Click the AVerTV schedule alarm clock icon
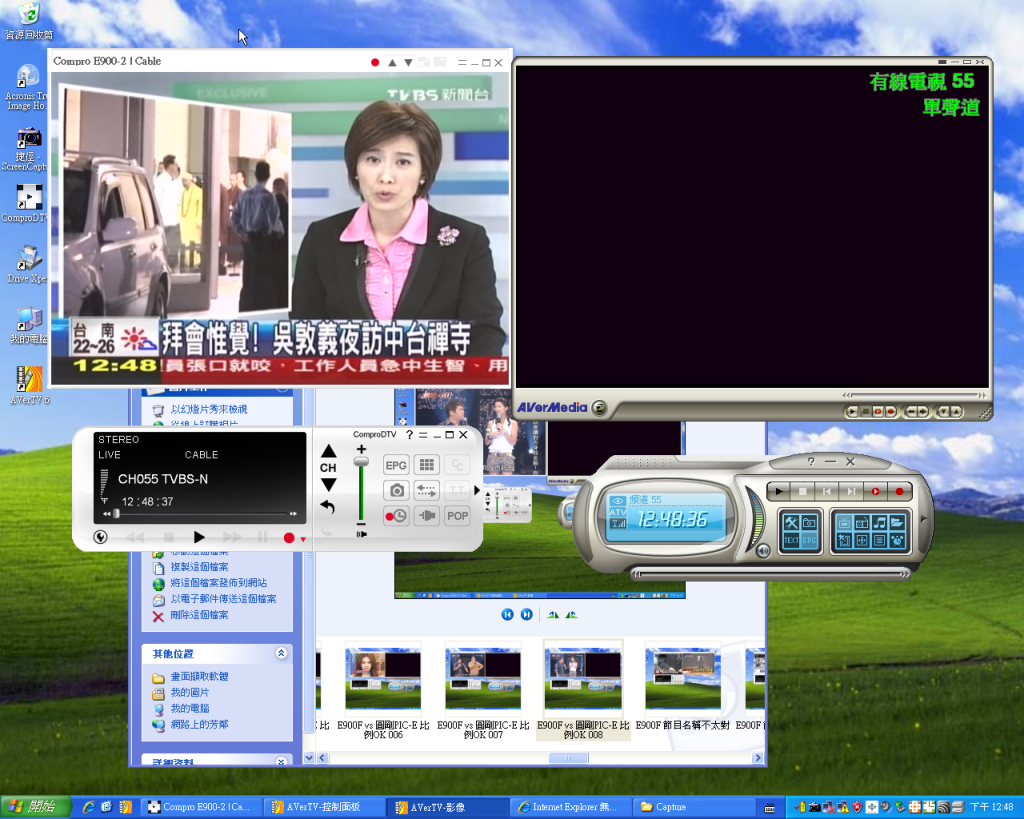Image resolution: width=1024 pixels, height=819 pixels. [x=897, y=540]
